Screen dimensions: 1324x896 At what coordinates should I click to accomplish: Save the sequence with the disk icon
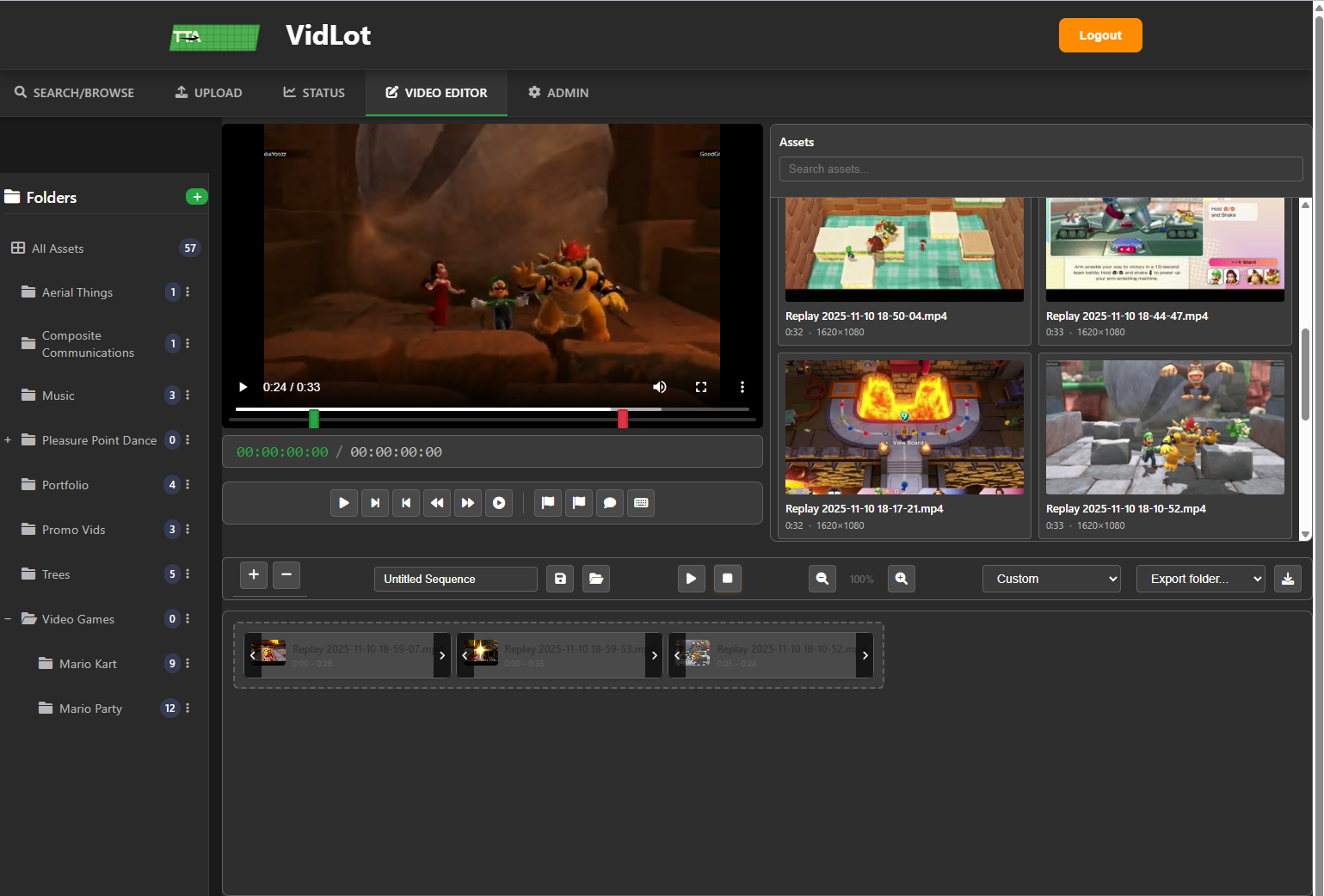click(559, 579)
